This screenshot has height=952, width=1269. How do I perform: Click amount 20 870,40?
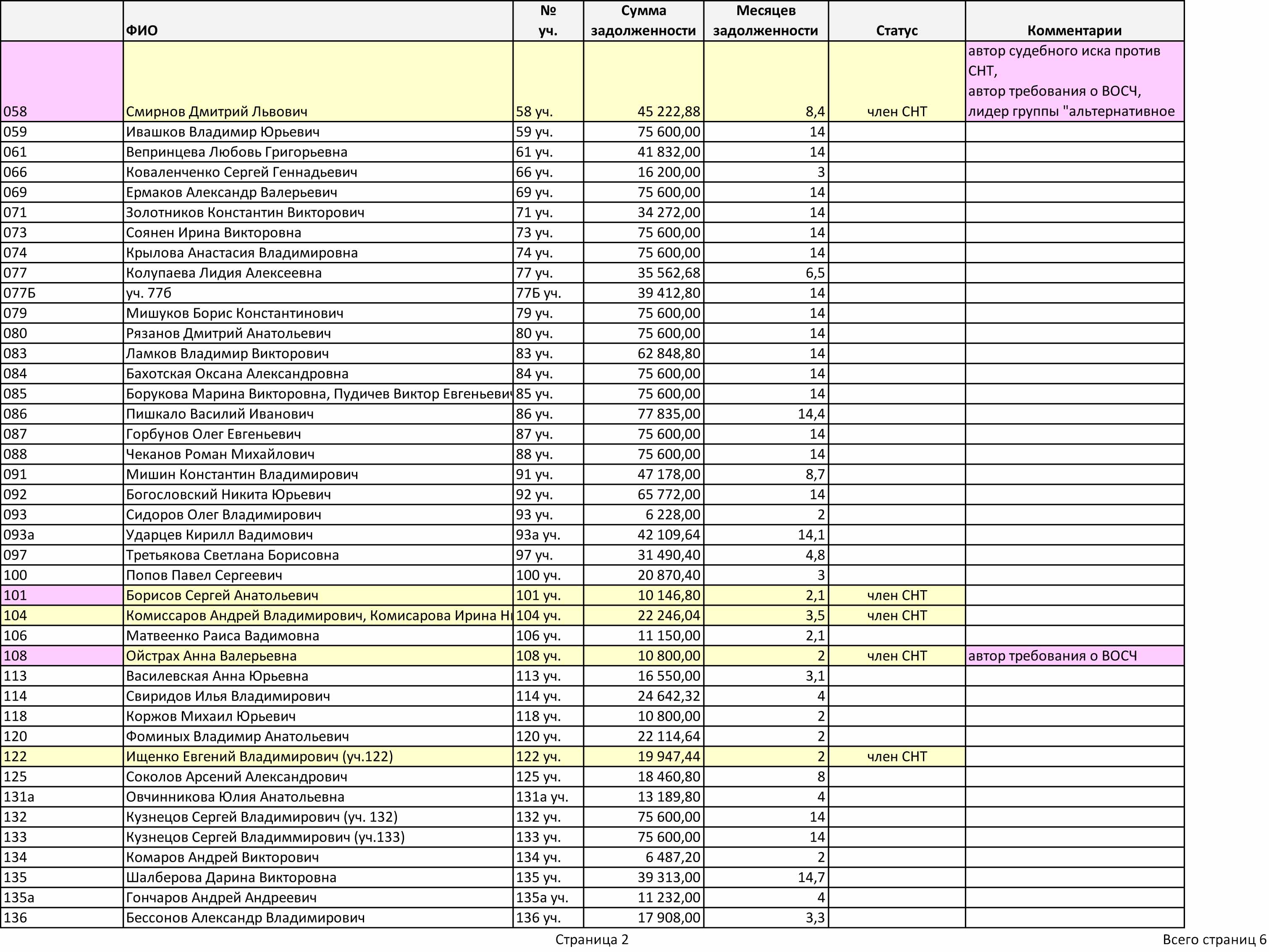pos(669,575)
